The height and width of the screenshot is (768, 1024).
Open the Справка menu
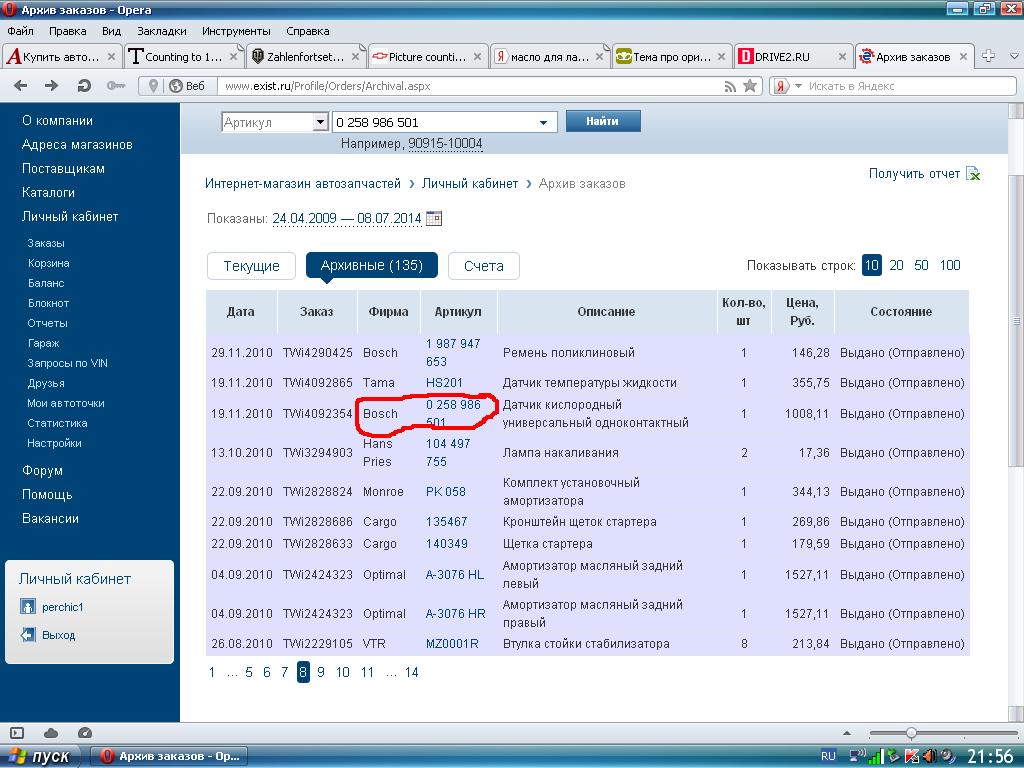pos(308,31)
